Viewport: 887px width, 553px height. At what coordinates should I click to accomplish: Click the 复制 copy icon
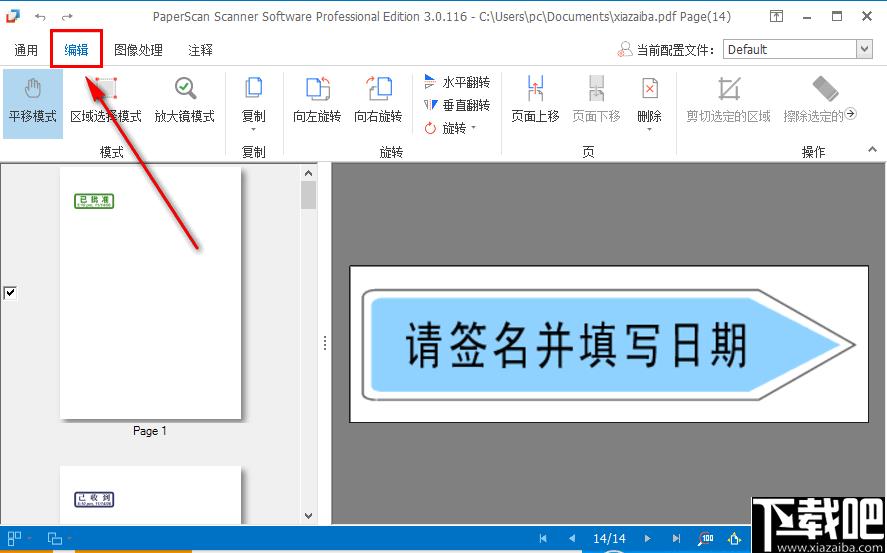[x=253, y=89]
